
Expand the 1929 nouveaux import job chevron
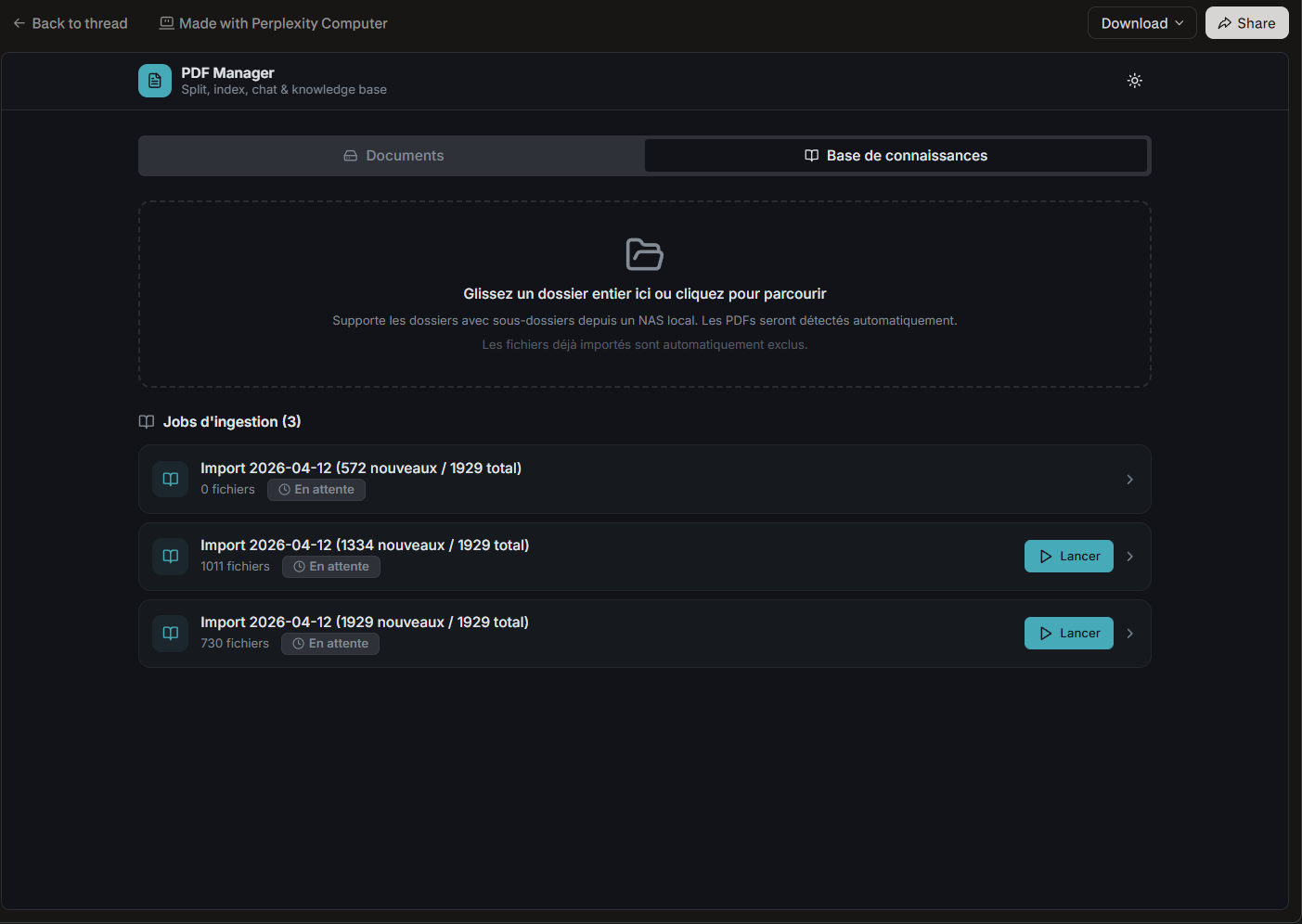point(1129,634)
